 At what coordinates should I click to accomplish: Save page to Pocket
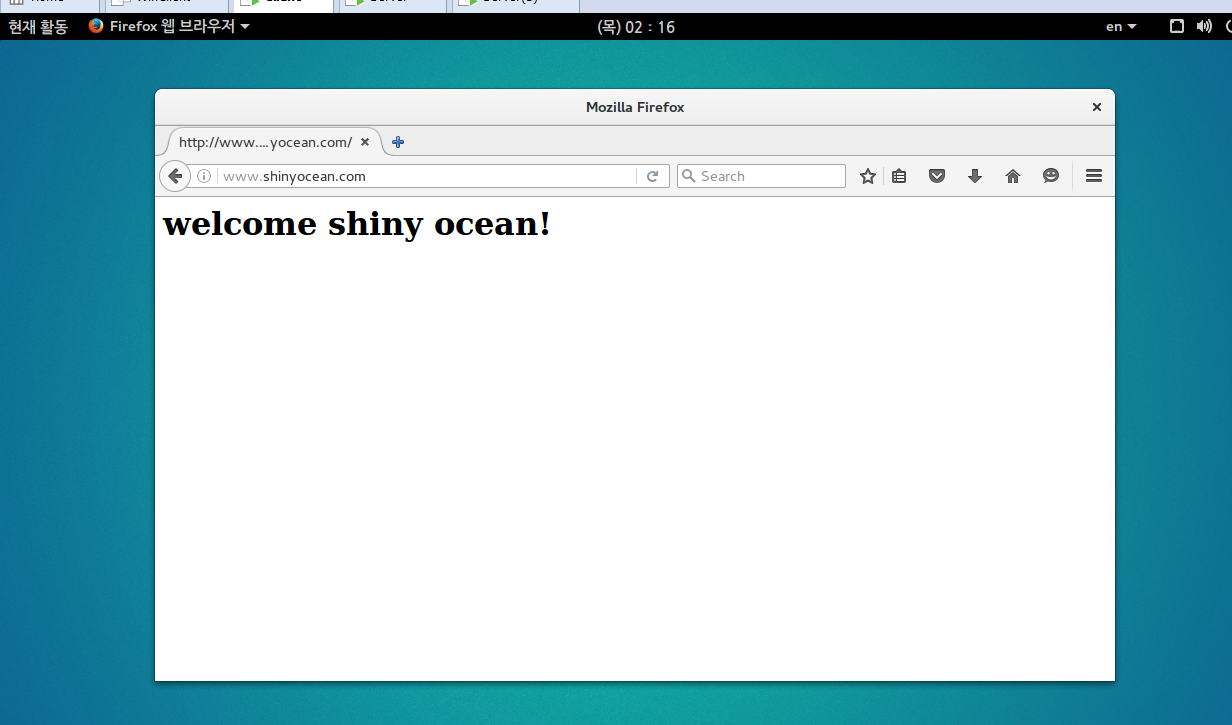click(x=937, y=176)
